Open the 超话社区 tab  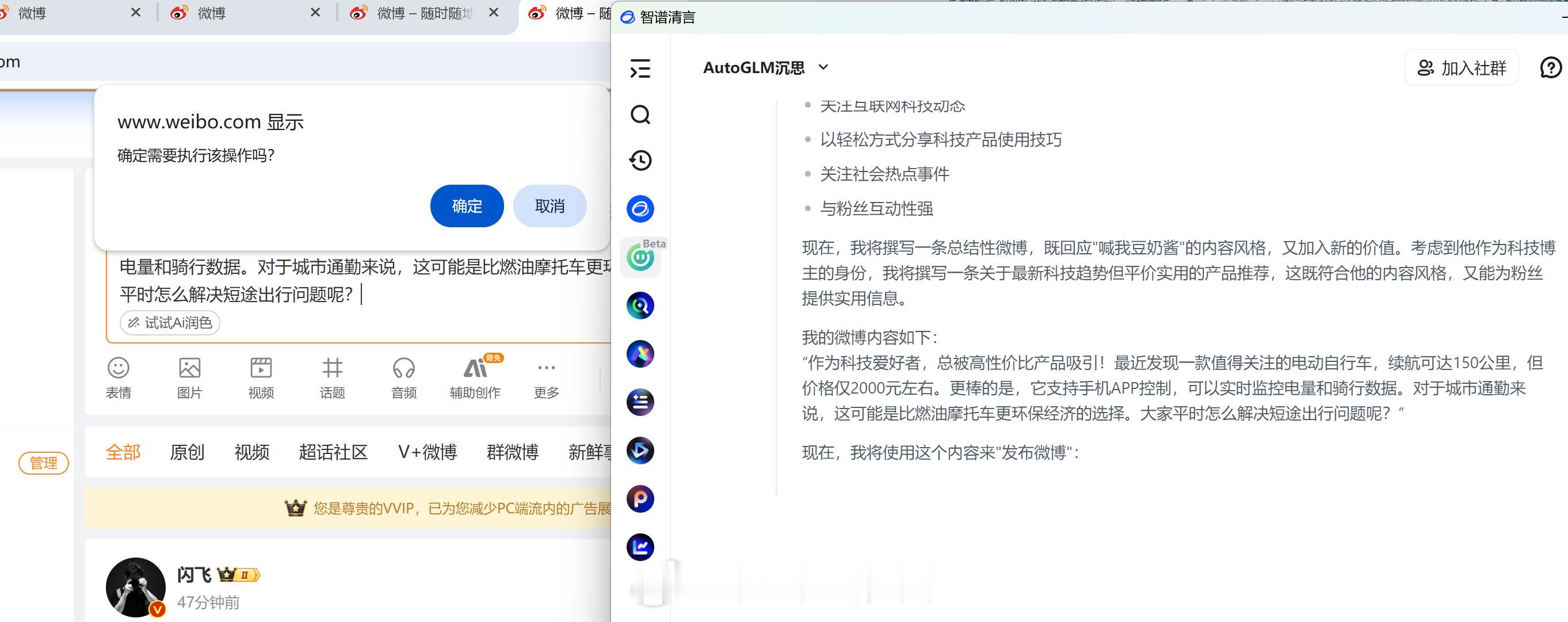pyautogui.click(x=333, y=452)
